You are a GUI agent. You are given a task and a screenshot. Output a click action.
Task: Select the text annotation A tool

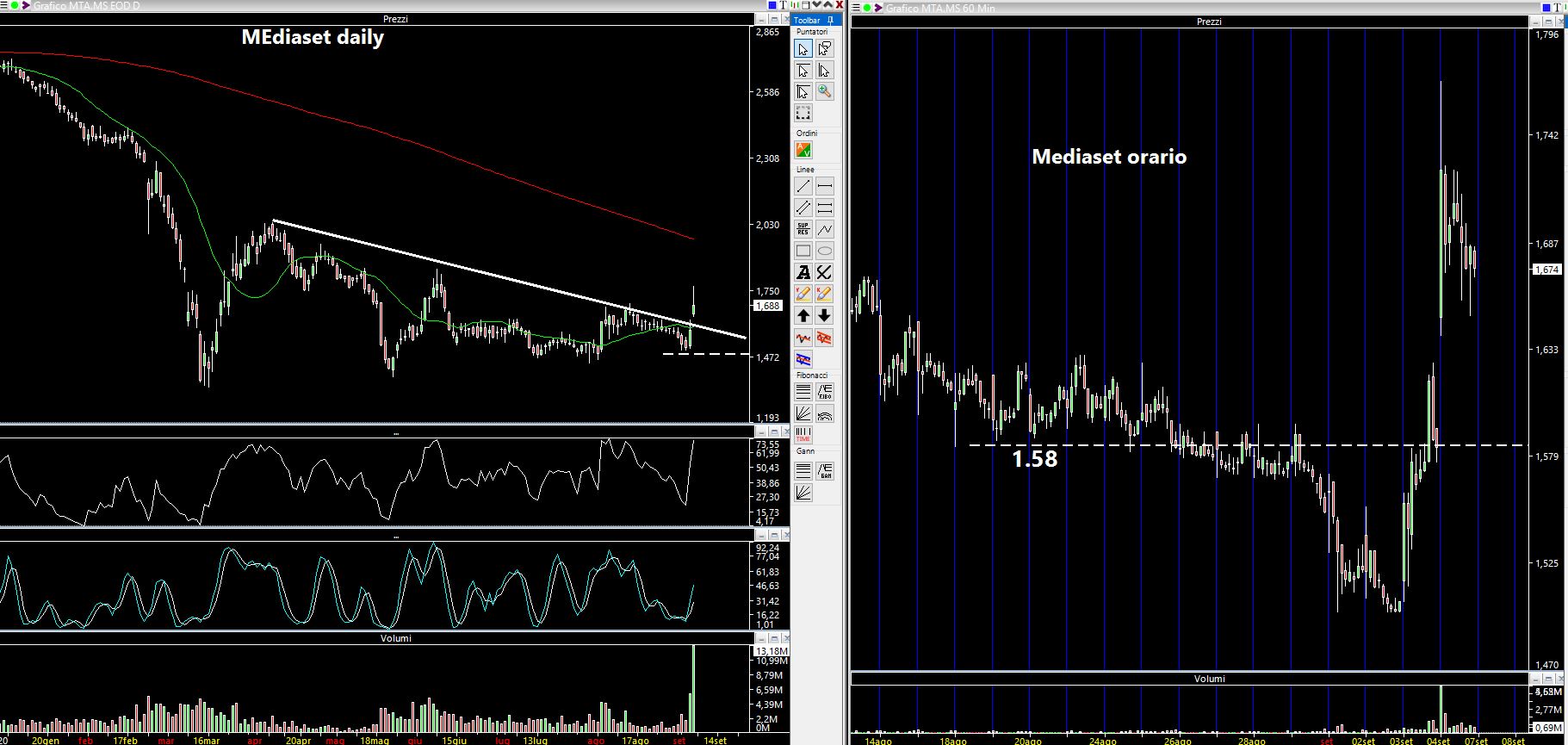coord(803,272)
